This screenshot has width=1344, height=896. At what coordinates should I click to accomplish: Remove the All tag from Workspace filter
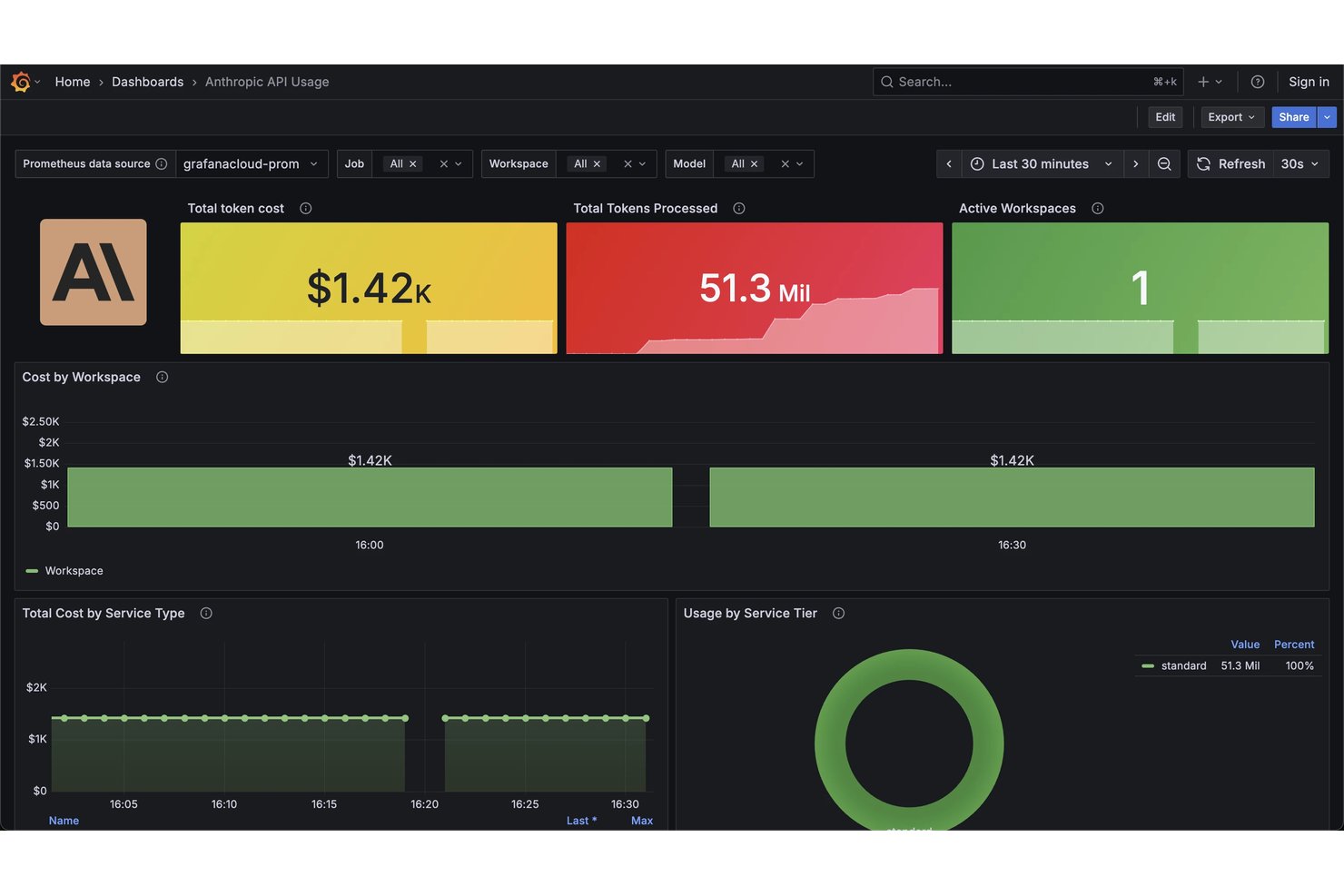pos(598,164)
